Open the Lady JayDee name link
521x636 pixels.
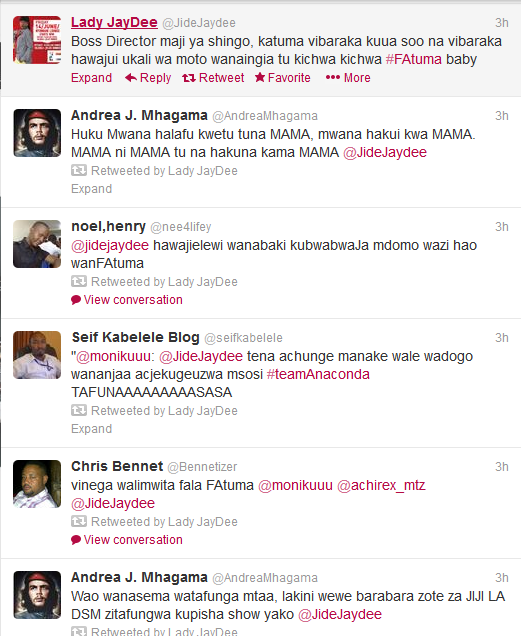[x=114, y=22]
